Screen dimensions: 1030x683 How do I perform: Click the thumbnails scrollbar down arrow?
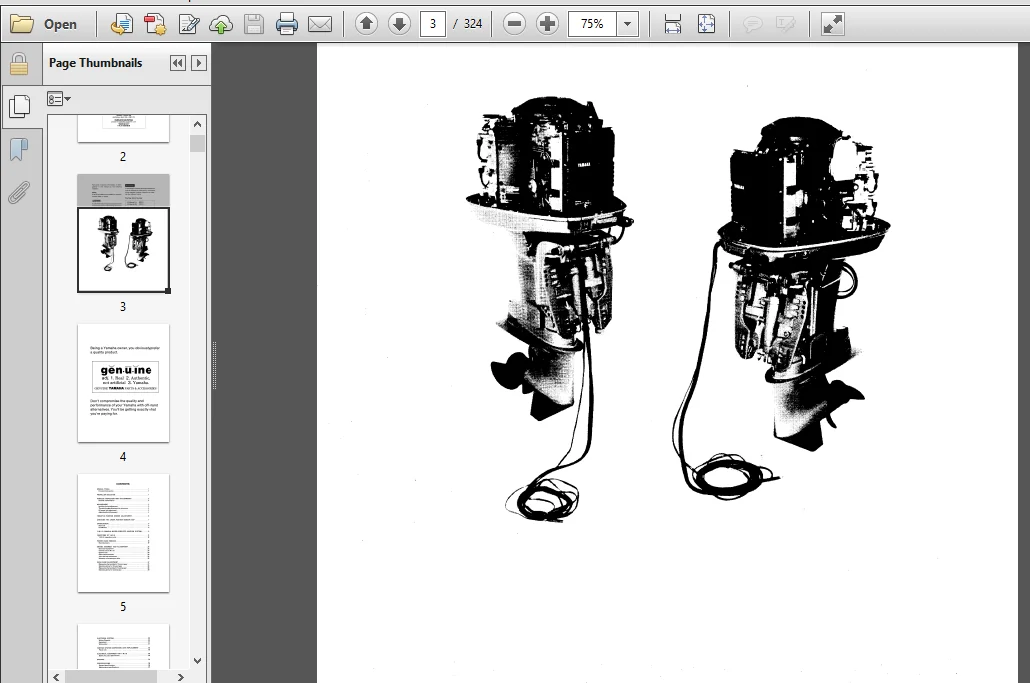coord(198,661)
